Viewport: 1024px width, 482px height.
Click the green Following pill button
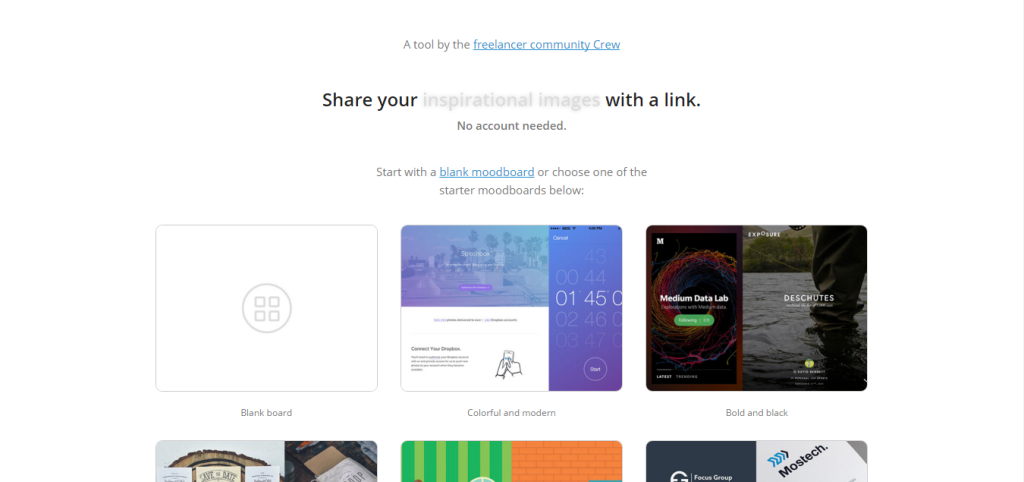point(694,320)
